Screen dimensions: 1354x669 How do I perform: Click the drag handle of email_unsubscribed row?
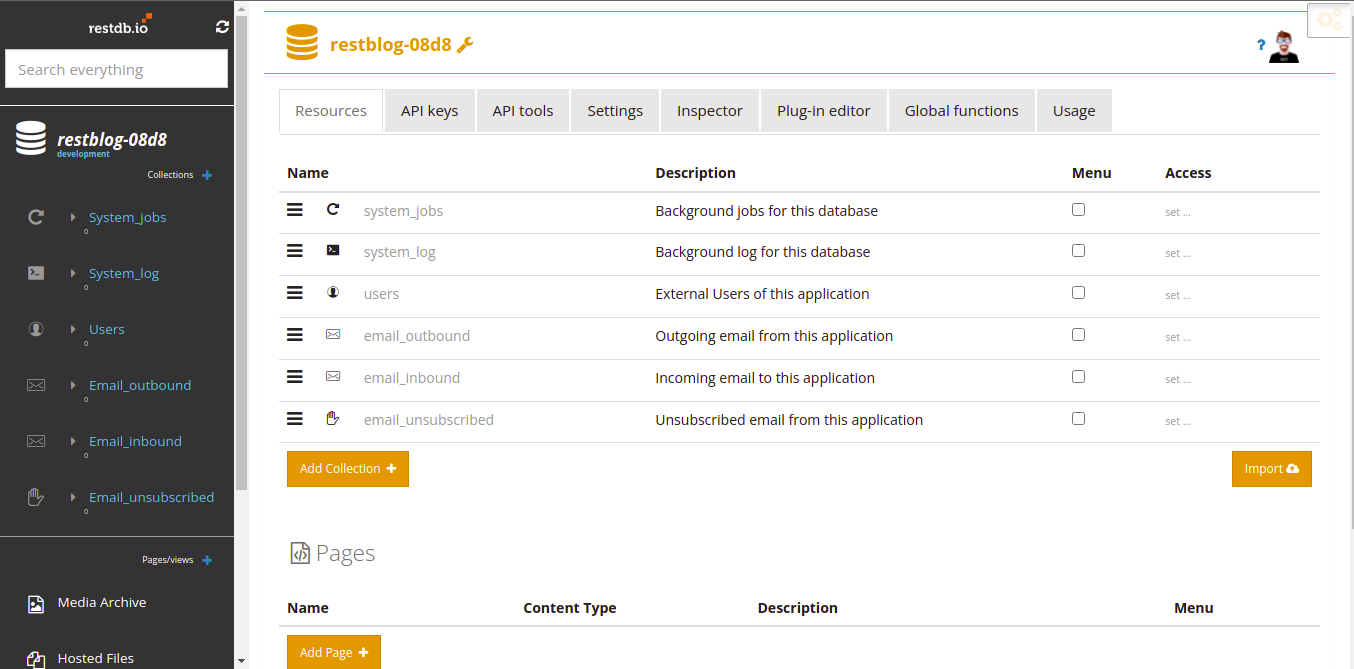295,419
